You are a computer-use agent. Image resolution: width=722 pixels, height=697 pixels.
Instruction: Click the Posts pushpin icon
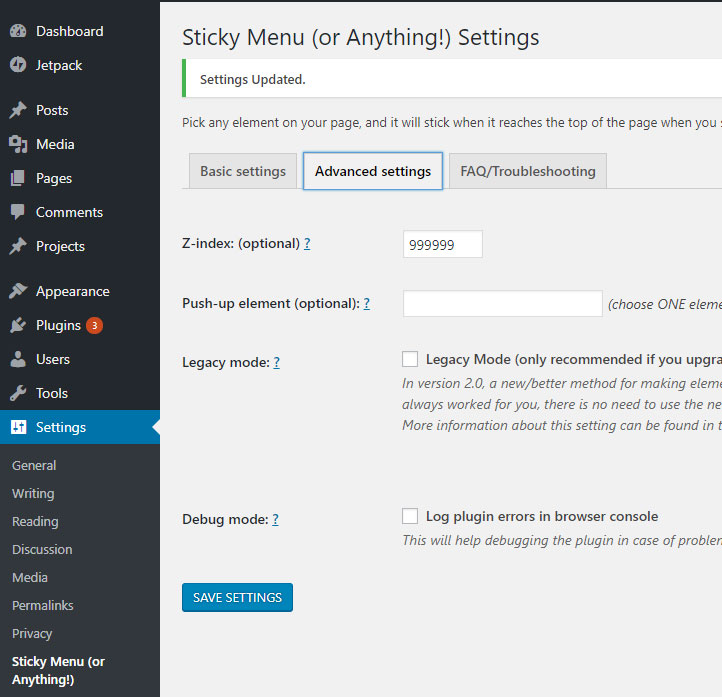pyautogui.click(x=18, y=110)
